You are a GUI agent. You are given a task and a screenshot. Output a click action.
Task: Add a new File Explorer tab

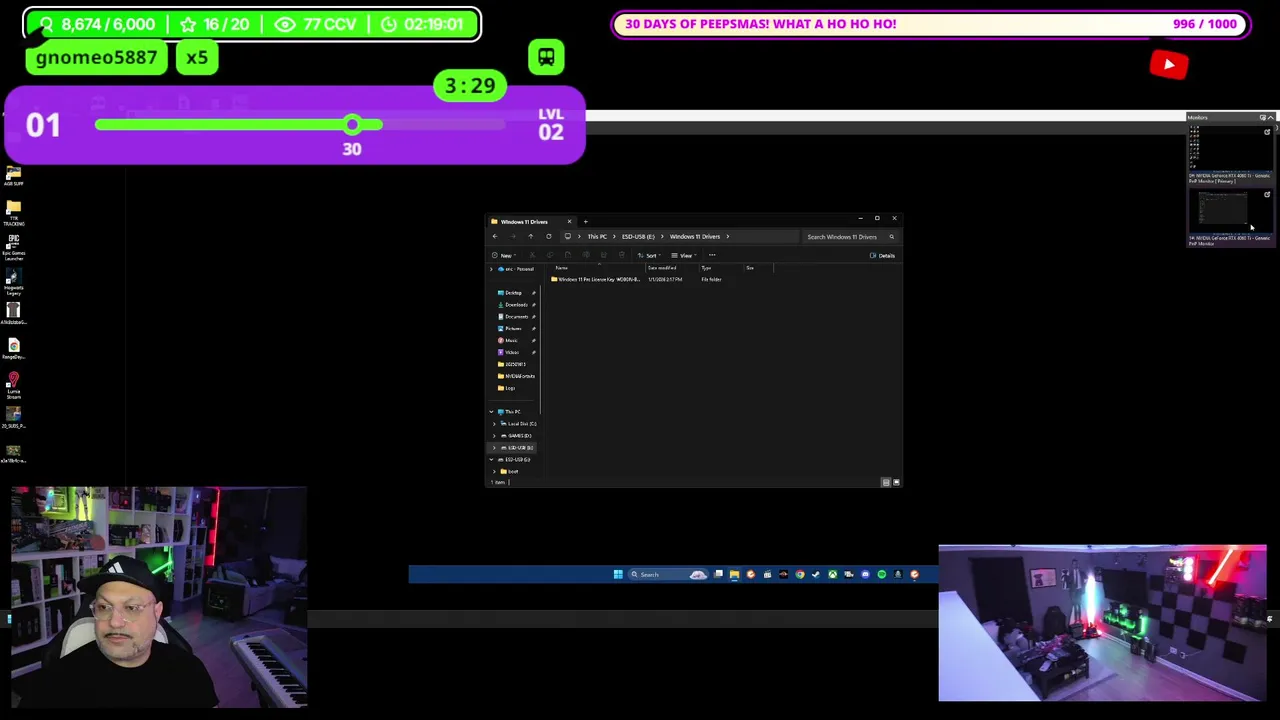[x=585, y=221]
